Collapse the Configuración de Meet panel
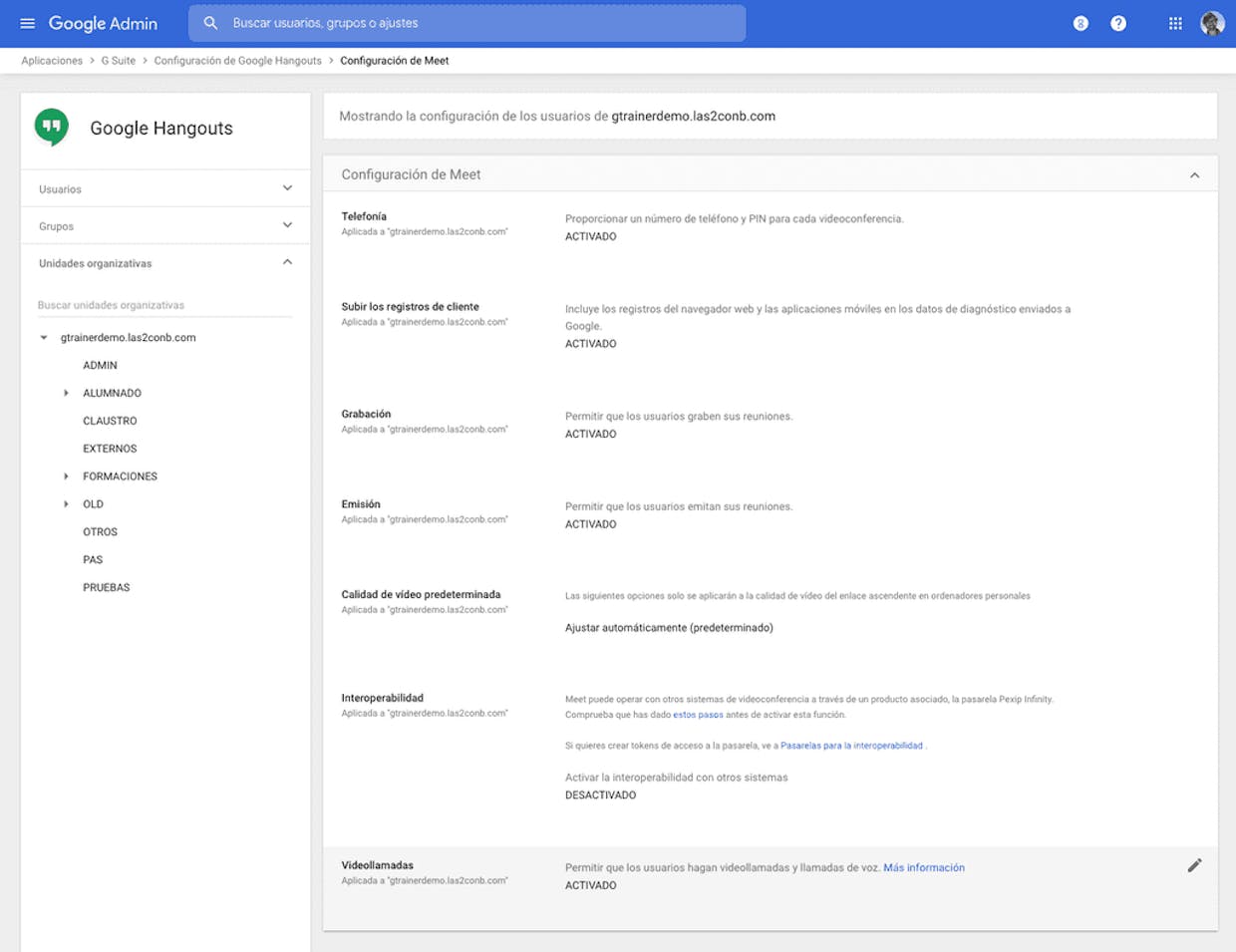This screenshot has height=952, width=1236. (x=1194, y=175)
